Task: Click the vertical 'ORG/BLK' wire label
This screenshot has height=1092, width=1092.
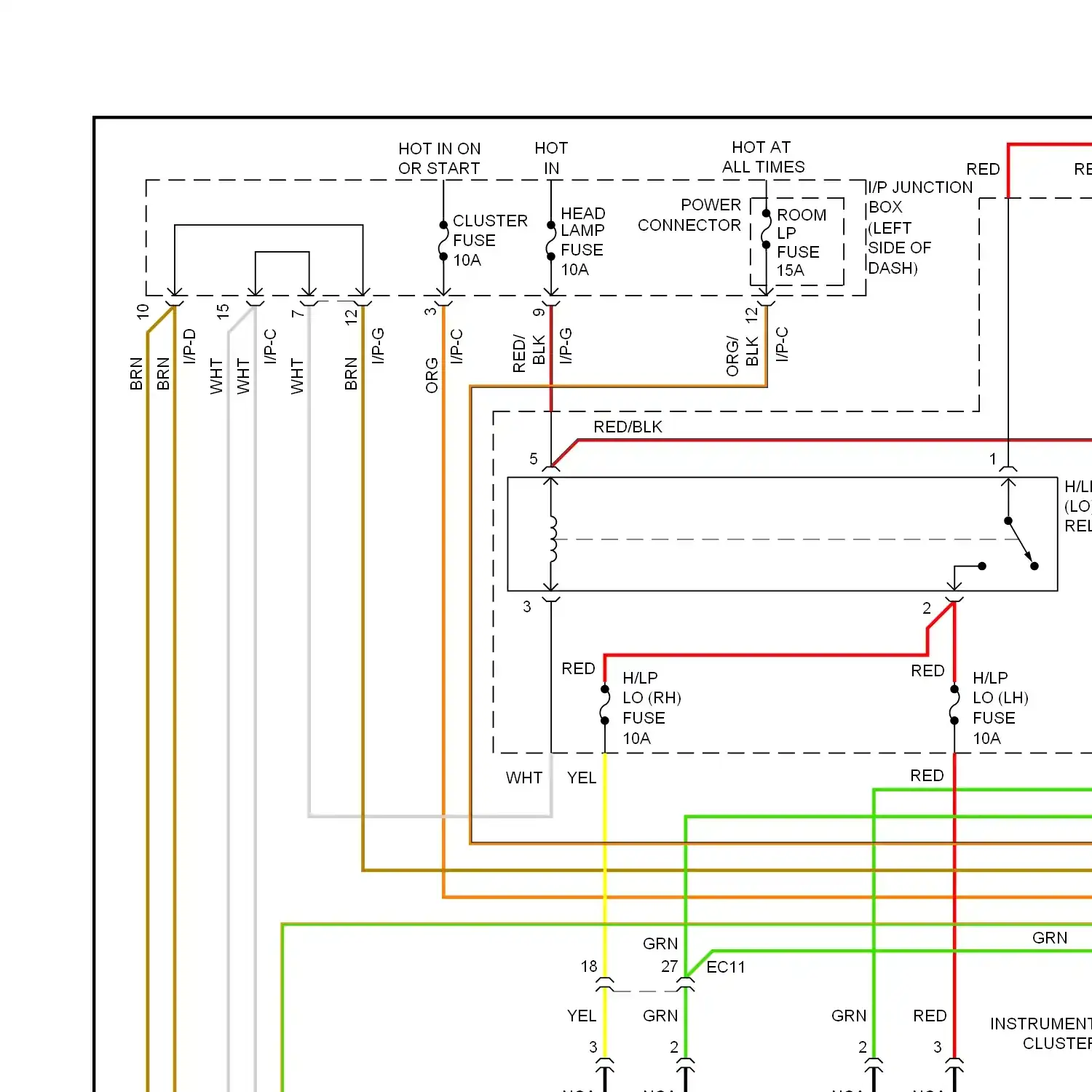Action: point(743,356)
